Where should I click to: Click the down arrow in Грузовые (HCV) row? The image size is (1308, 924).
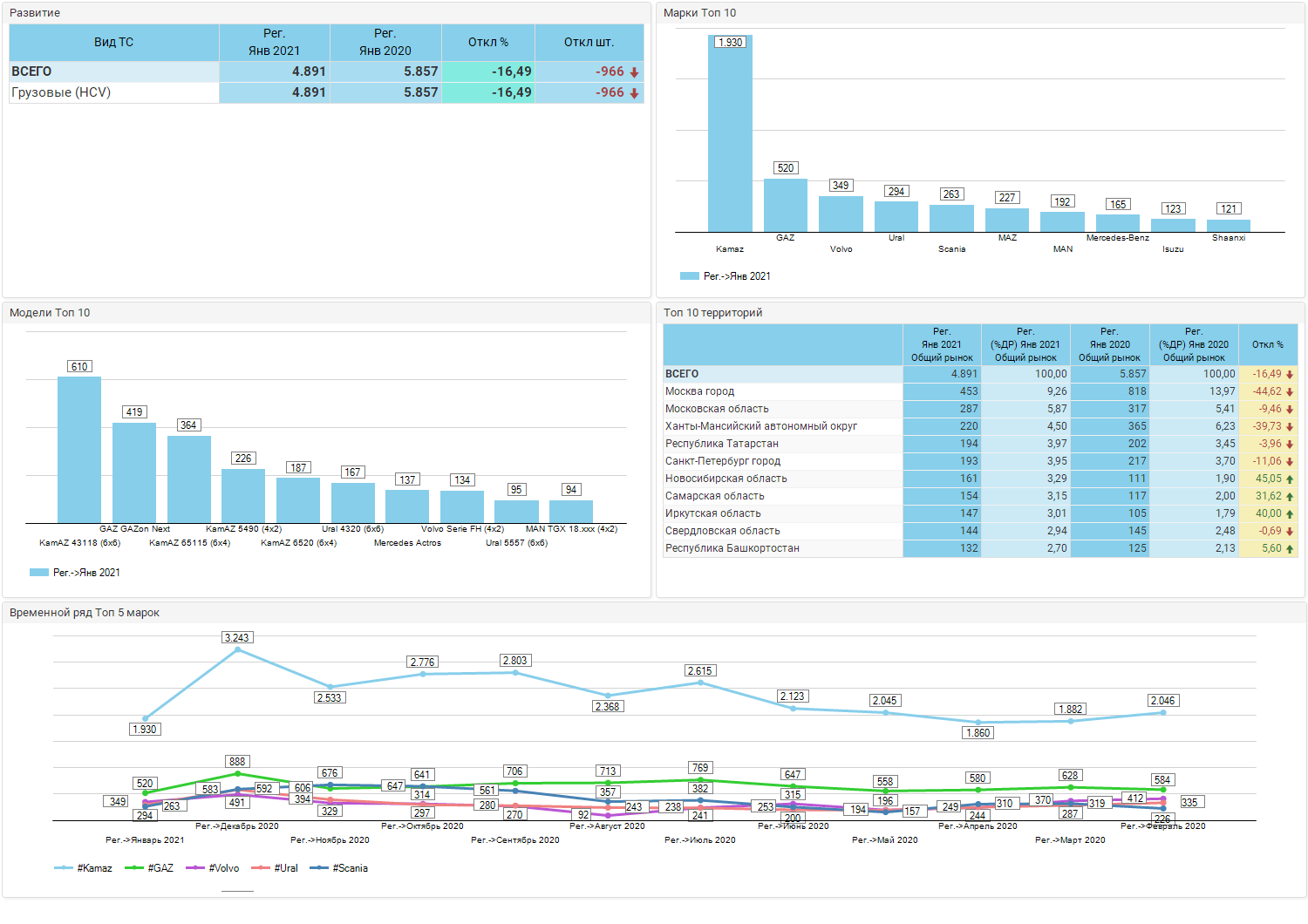pyautogui.click(x=634, y=93)
